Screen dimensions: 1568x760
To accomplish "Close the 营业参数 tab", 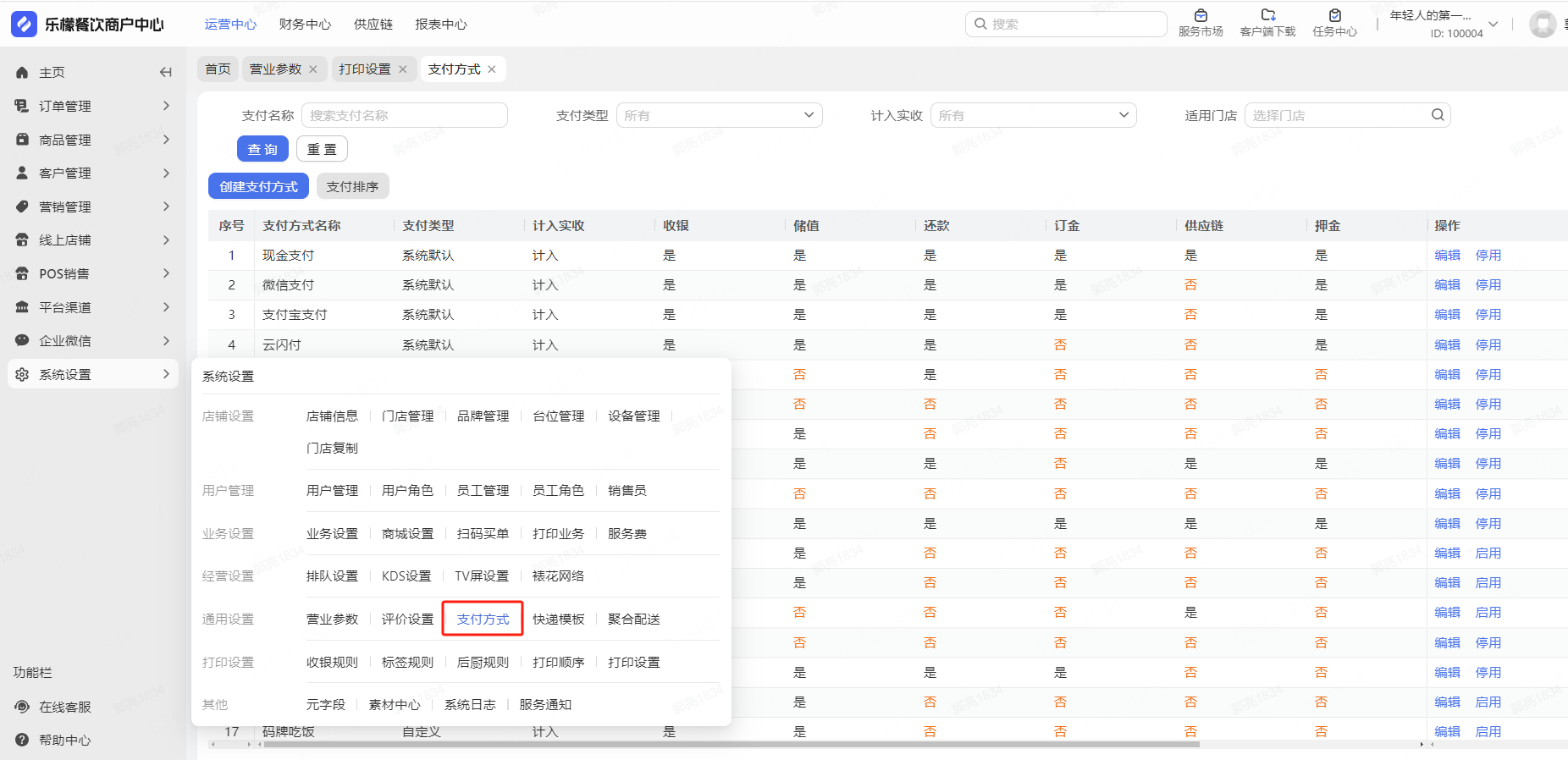I will pos(313,69).
